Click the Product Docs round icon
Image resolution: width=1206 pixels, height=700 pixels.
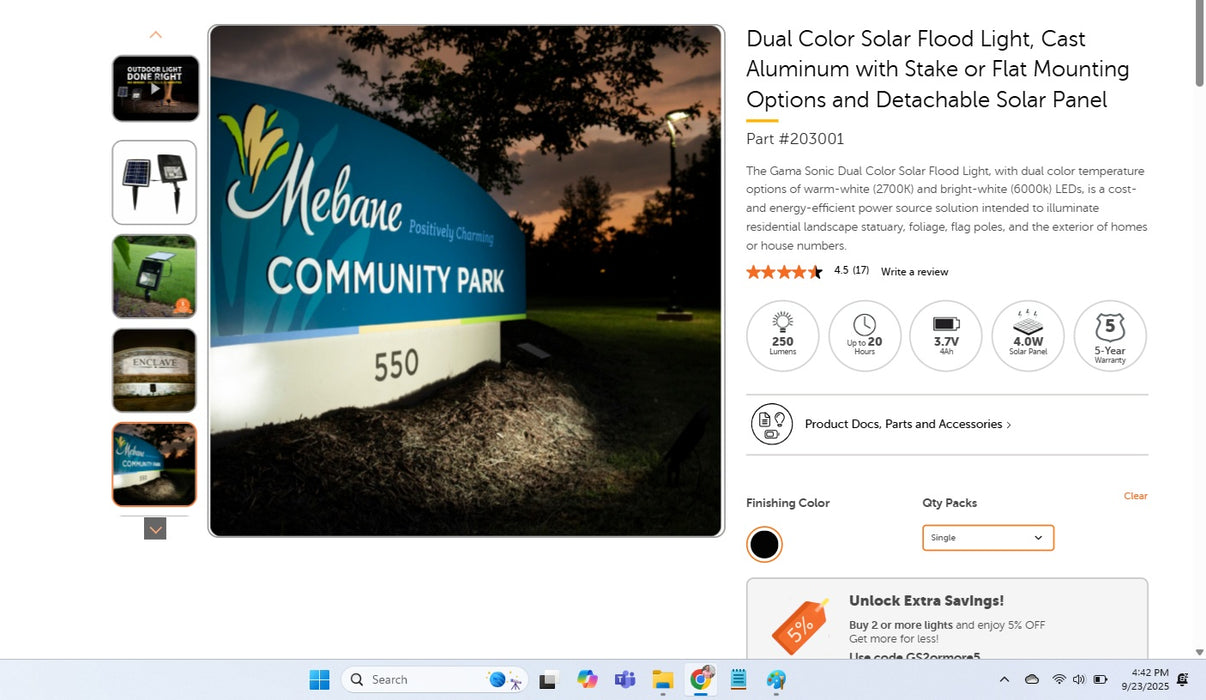pos(771,424)
